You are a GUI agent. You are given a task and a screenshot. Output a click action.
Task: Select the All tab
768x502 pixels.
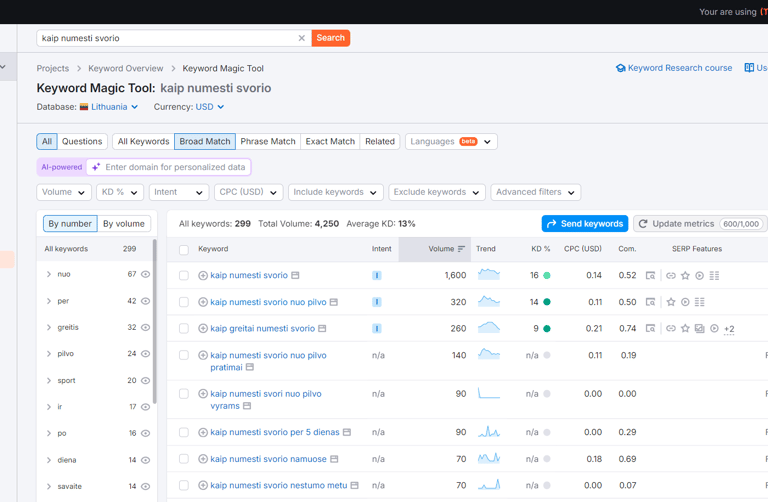point(47,142)
